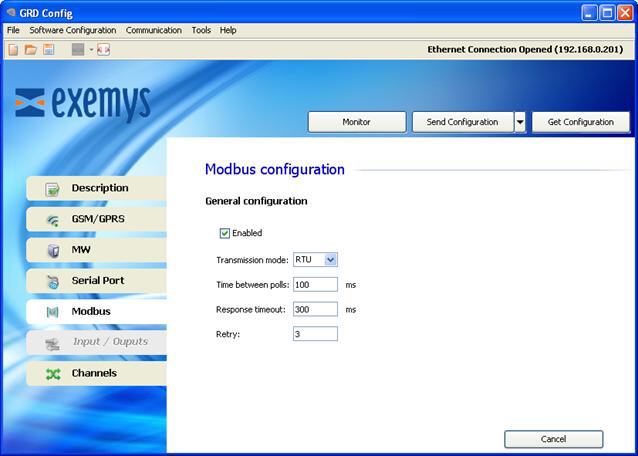This screenshot has width=638, height=456.
Task: Open the Tools menu
Action: 201,30
